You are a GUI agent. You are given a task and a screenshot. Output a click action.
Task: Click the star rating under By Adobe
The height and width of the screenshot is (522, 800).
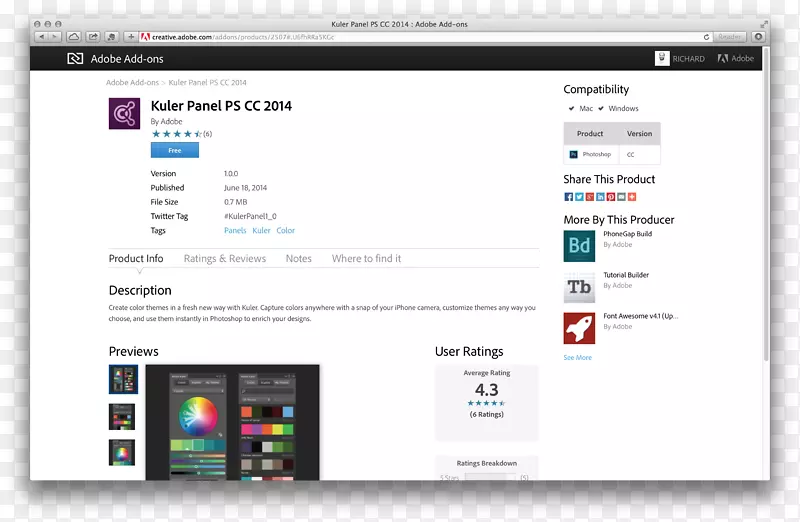(177, 134)
